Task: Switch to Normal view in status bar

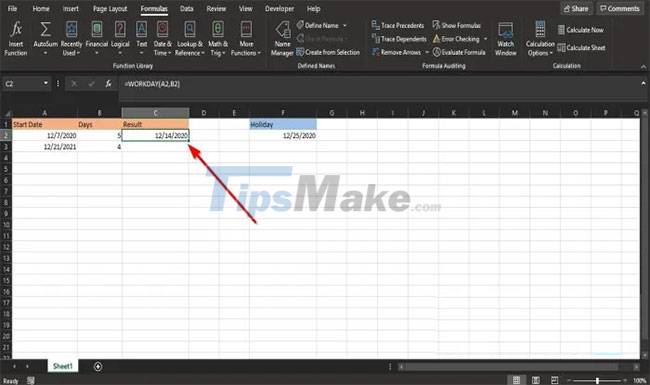Action: click(517, 380)
